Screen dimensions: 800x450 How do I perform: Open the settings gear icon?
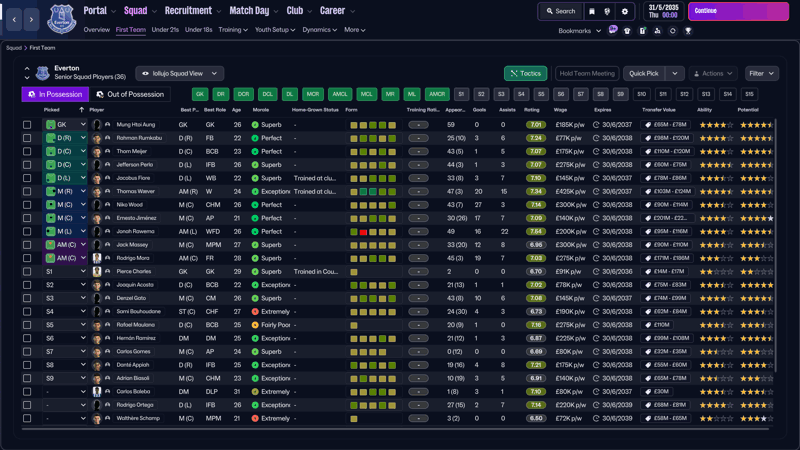(624, 11)
